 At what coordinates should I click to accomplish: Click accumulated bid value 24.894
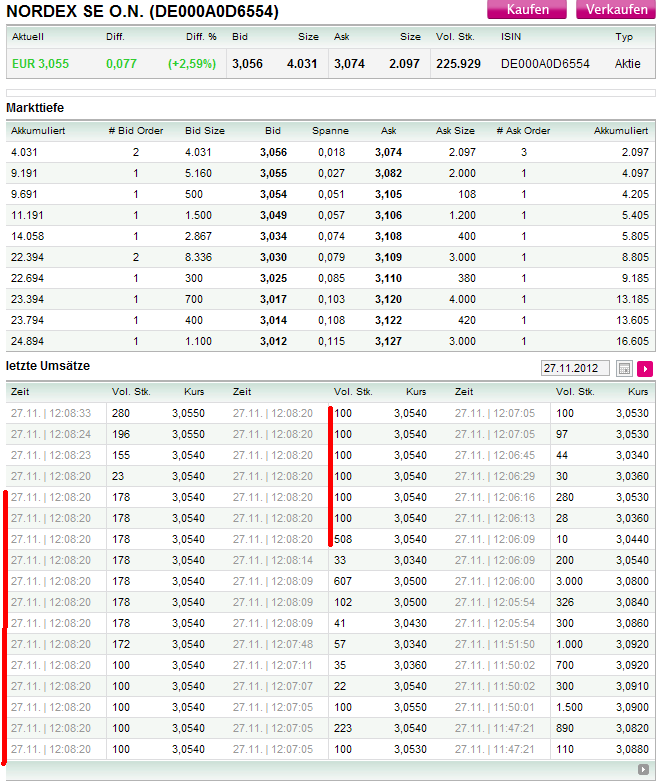coord(27,341)
